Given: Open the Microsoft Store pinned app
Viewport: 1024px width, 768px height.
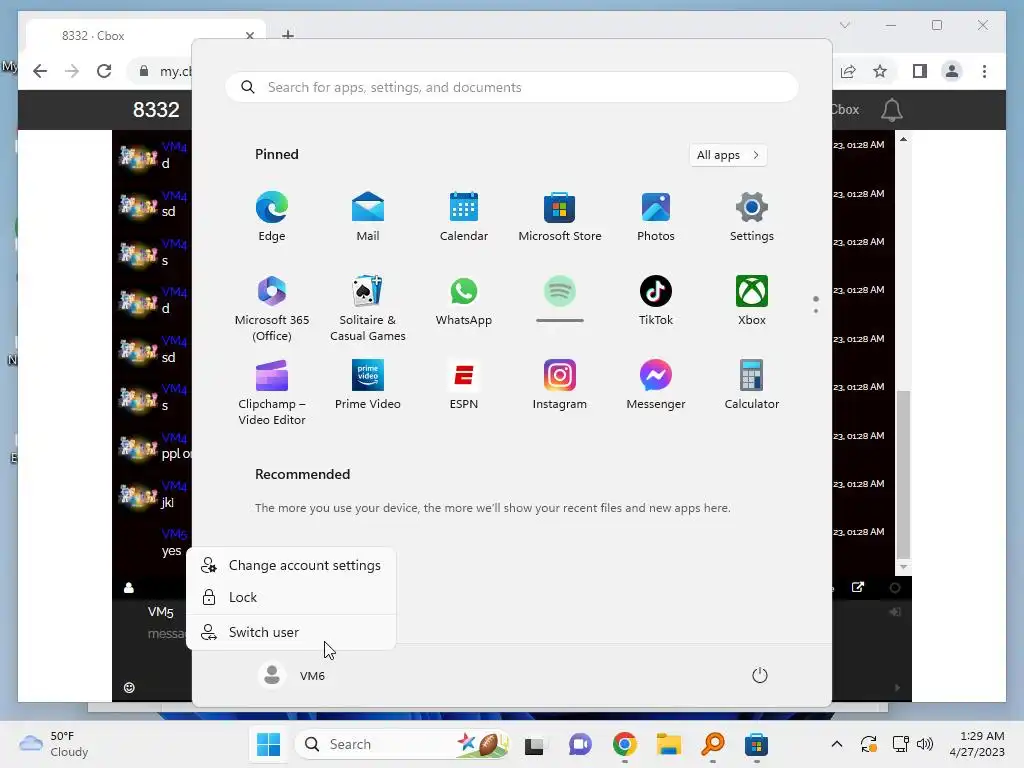Looking at the screenshot, I should (x=560, y=217).
